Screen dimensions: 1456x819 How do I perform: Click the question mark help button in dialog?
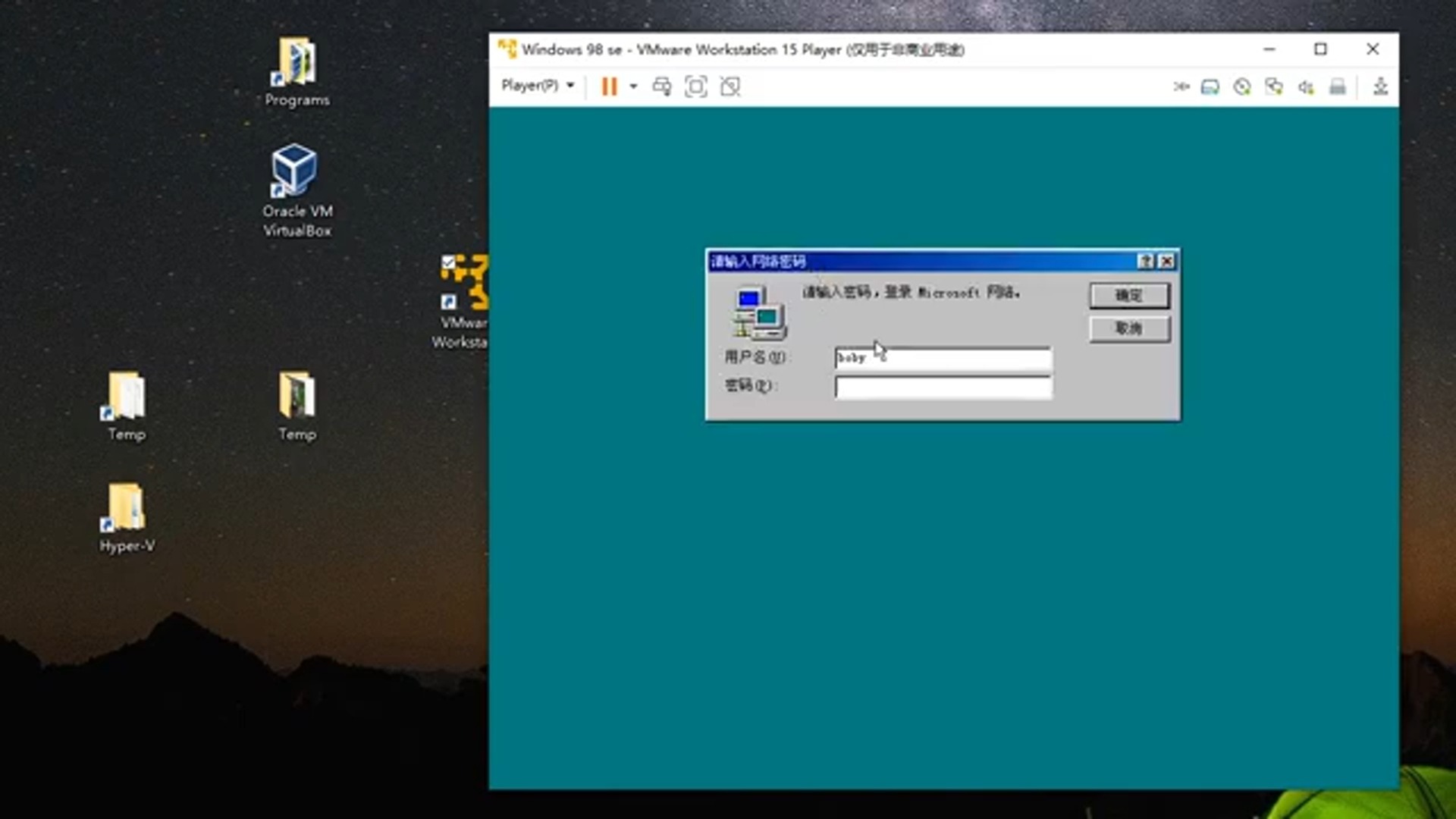click(1146, 262)
